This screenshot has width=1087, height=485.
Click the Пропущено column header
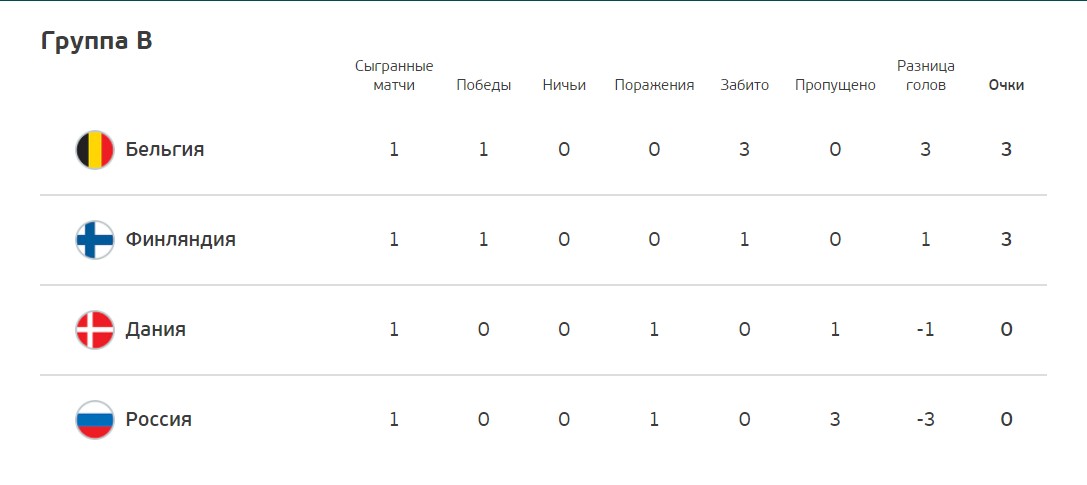(835, 85)
